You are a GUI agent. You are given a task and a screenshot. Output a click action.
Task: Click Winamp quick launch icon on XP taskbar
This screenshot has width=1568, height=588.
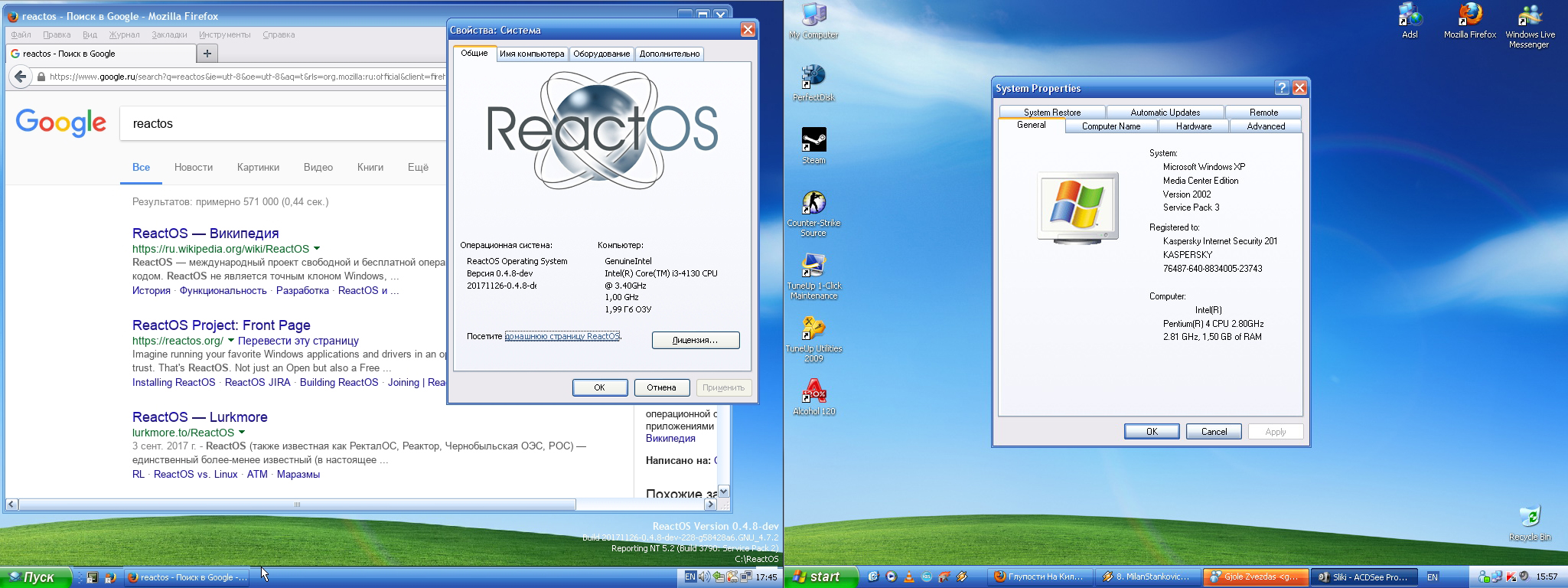pos(962,577)
